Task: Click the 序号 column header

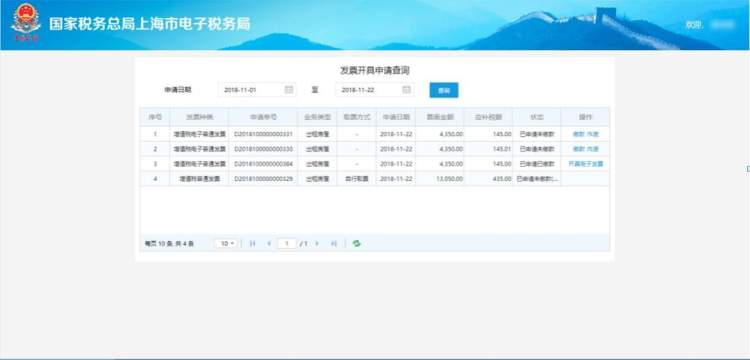Action: coord(155,117)
